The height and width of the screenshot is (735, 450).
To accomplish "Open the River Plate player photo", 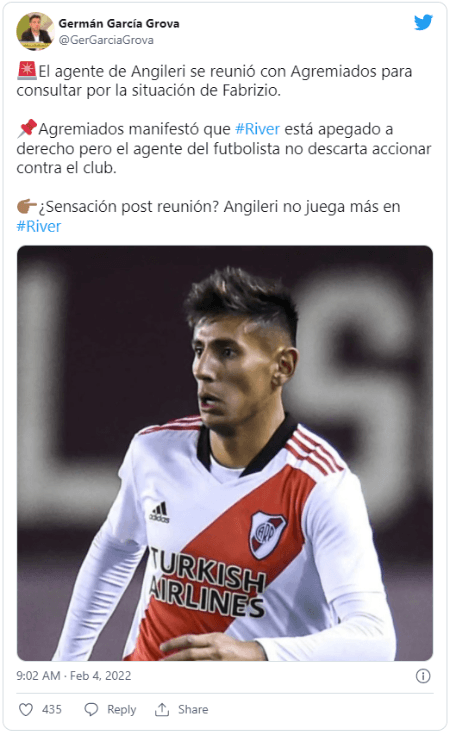I will click(x=225, y=453).
